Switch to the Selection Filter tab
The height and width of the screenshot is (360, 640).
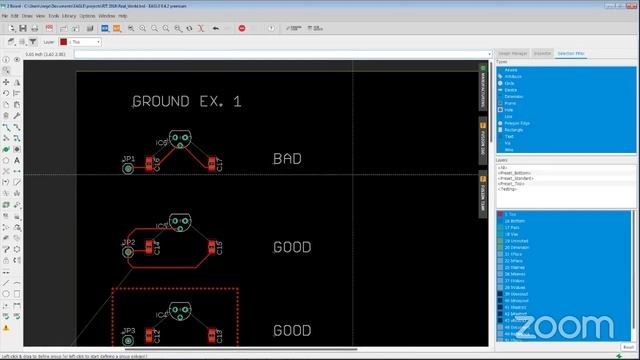571,53
